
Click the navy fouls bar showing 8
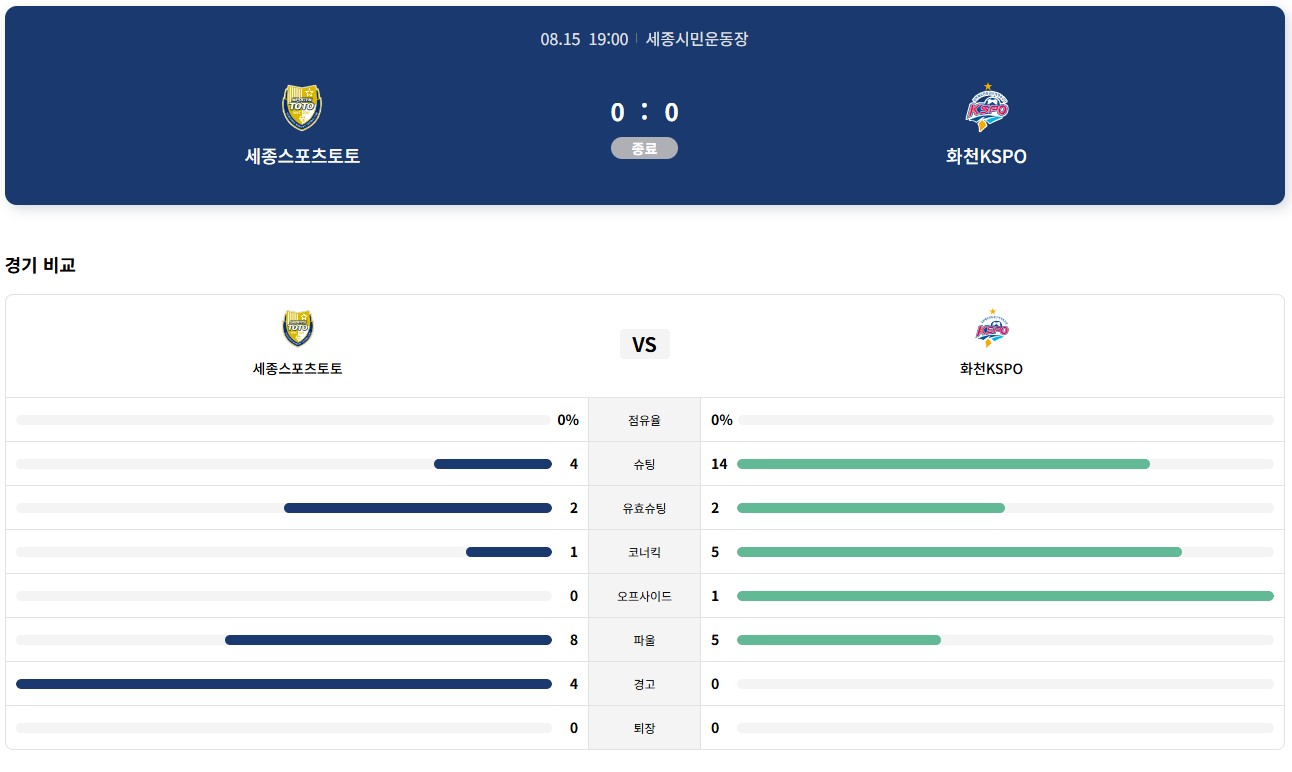point(388,640)
